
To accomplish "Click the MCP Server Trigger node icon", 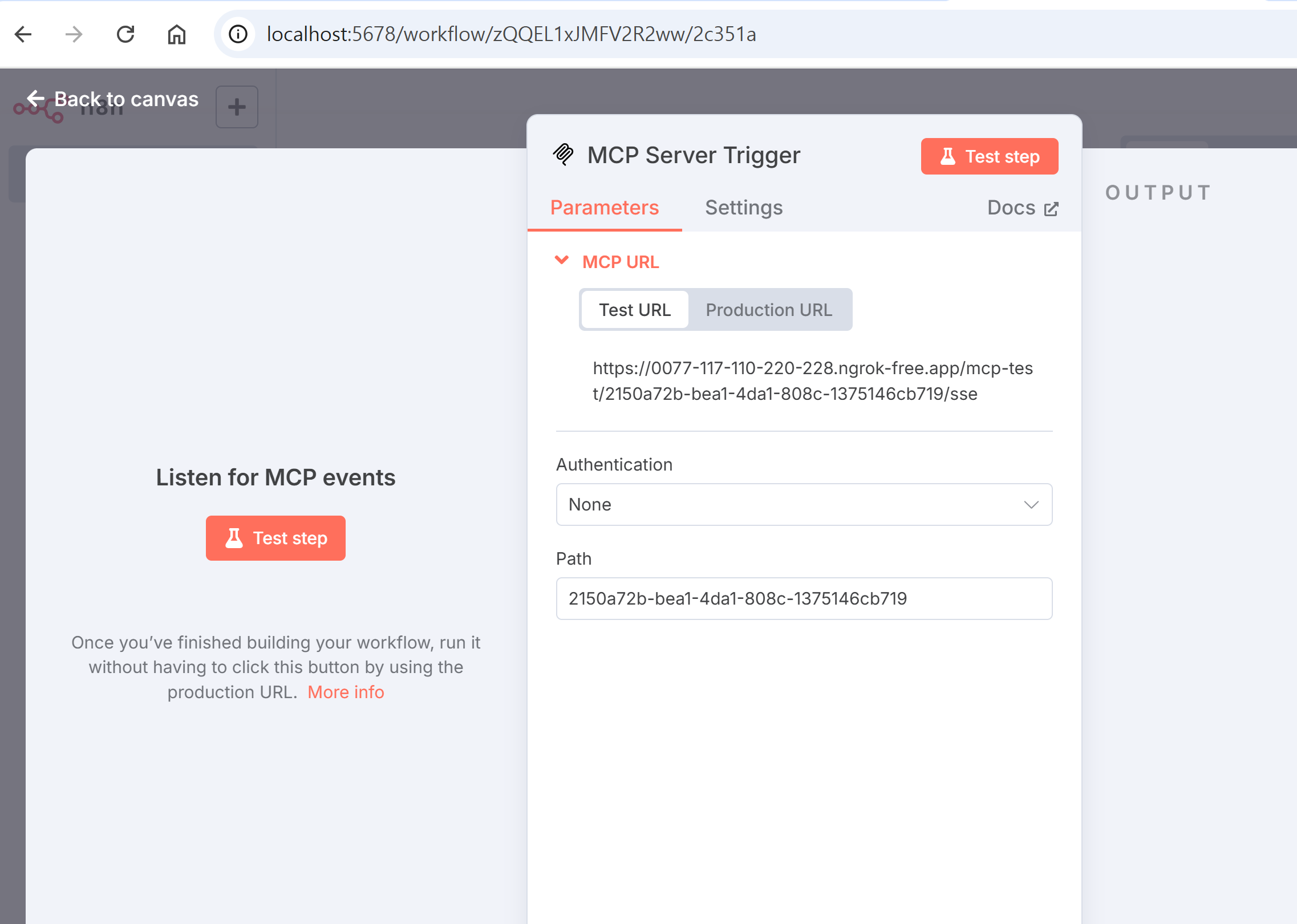I will pyautogui.click(x=564, y=155).
